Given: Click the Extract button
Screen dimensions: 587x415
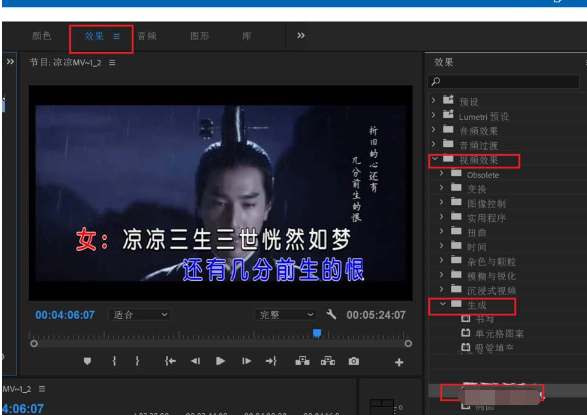Looking at the screenshot, I should click(328, 361).
